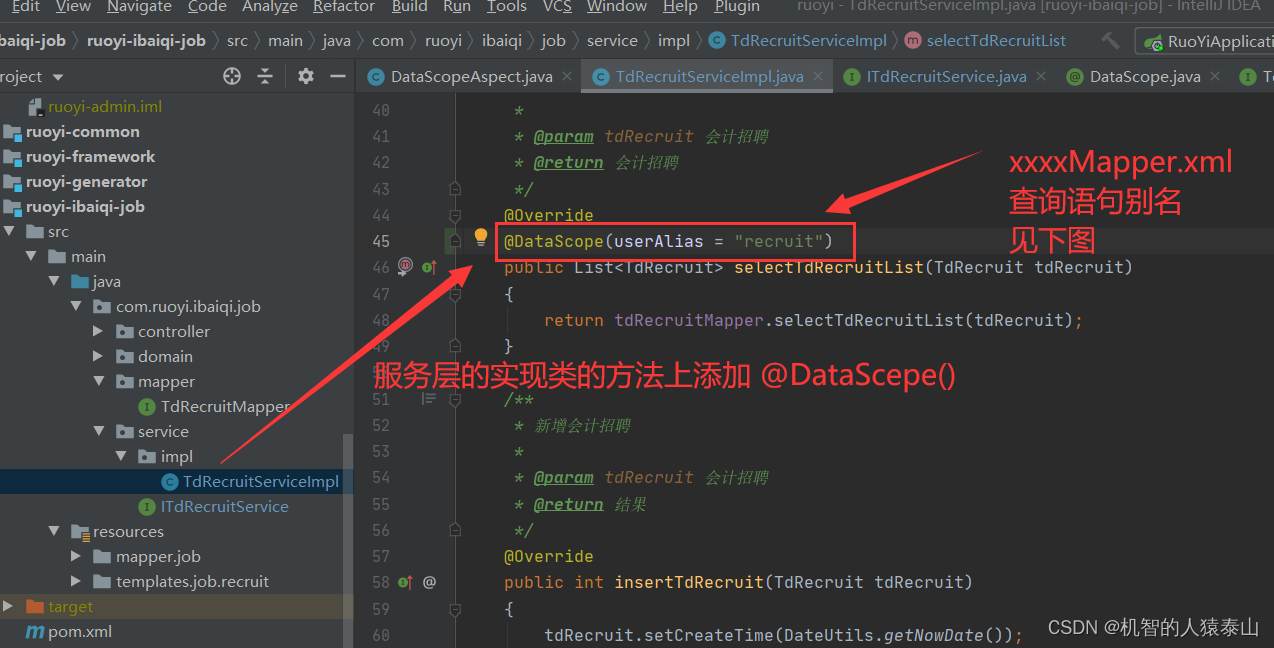1274x648 pixels.
Task: Collapse the java folder arrow
Action: [55, 281]
